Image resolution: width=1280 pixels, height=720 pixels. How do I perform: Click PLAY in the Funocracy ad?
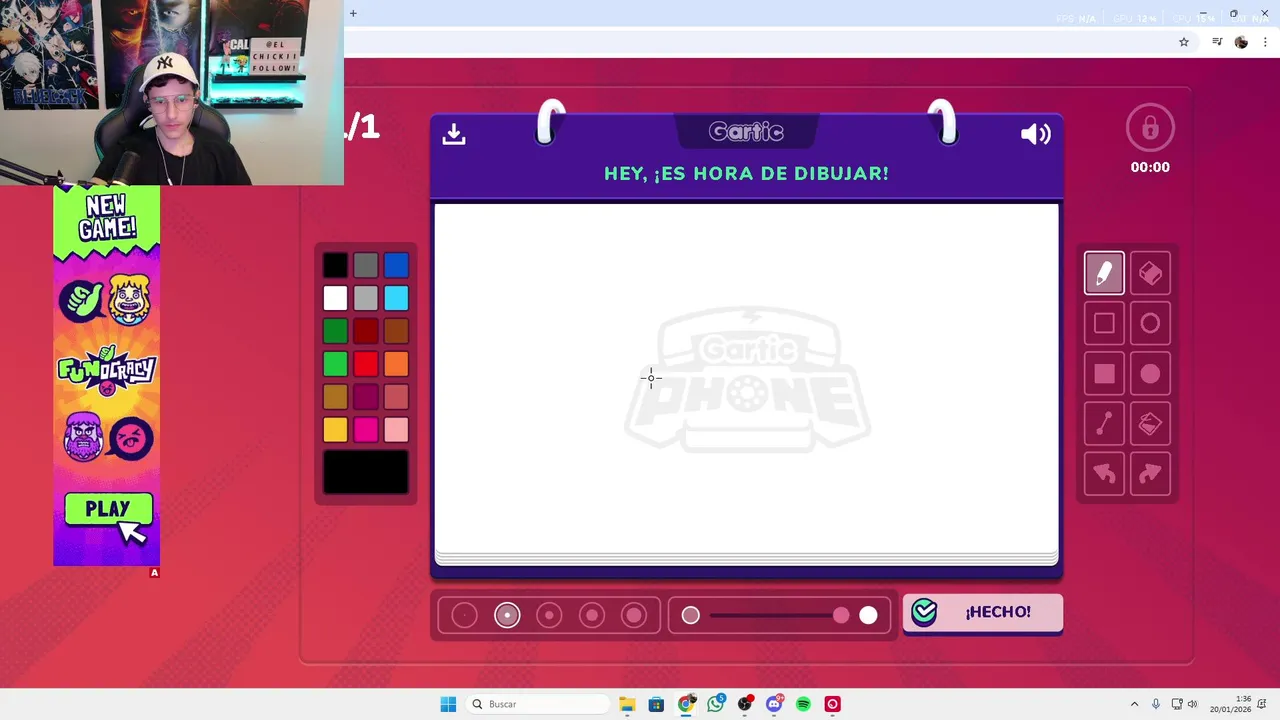(x=108, y=510)
